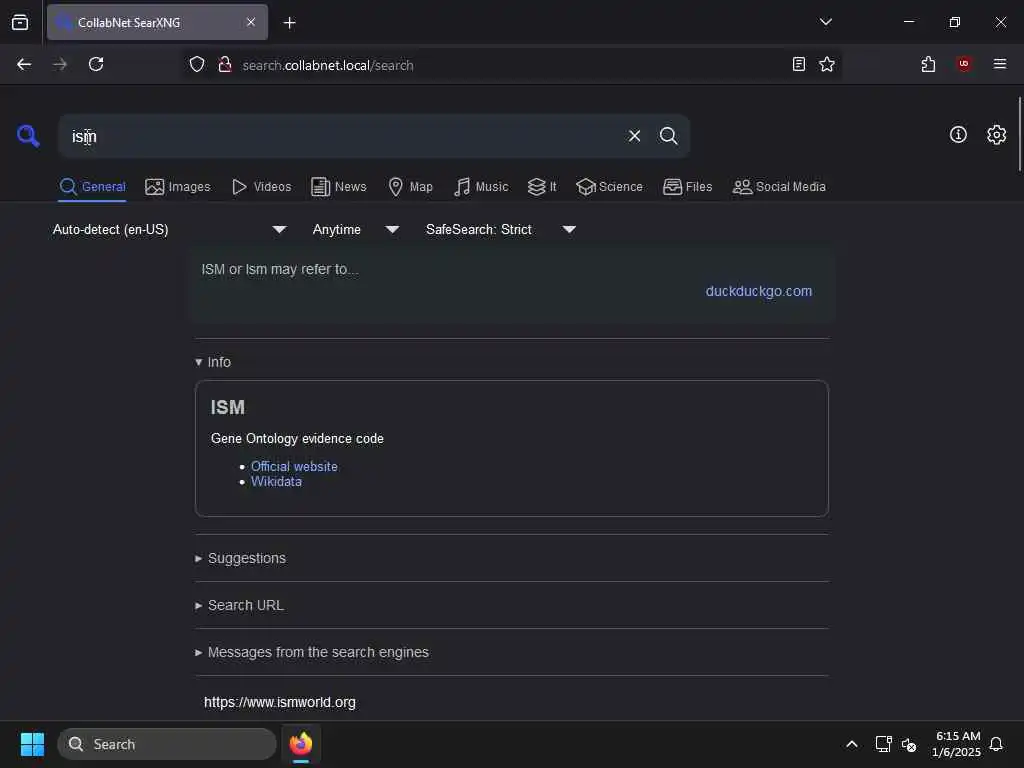Go back with browser back arrow
Screen dimensions: 1024x768
(x=24, y=64)
